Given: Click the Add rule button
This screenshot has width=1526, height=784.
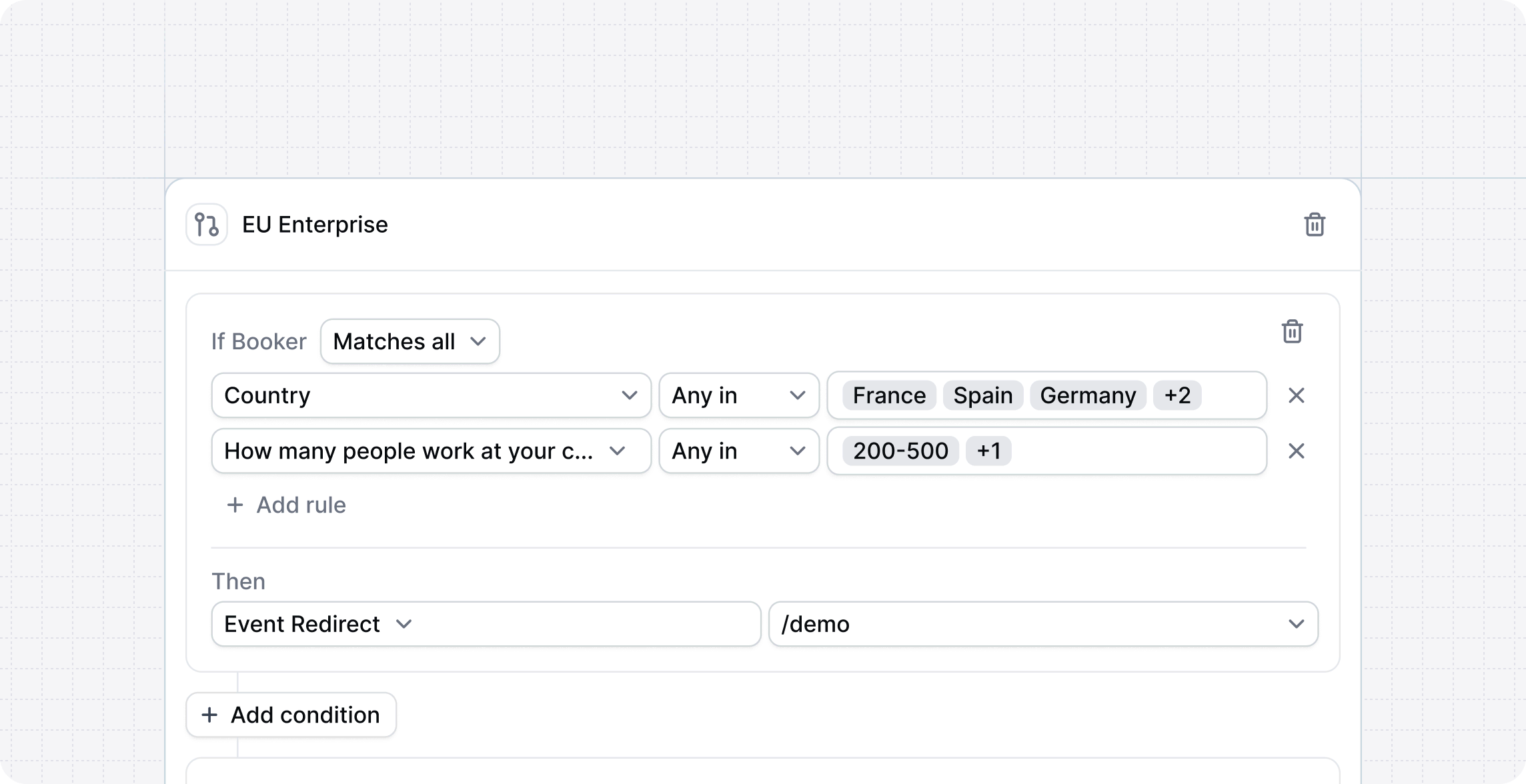Looking at the screenshot, I should (287, 505).
